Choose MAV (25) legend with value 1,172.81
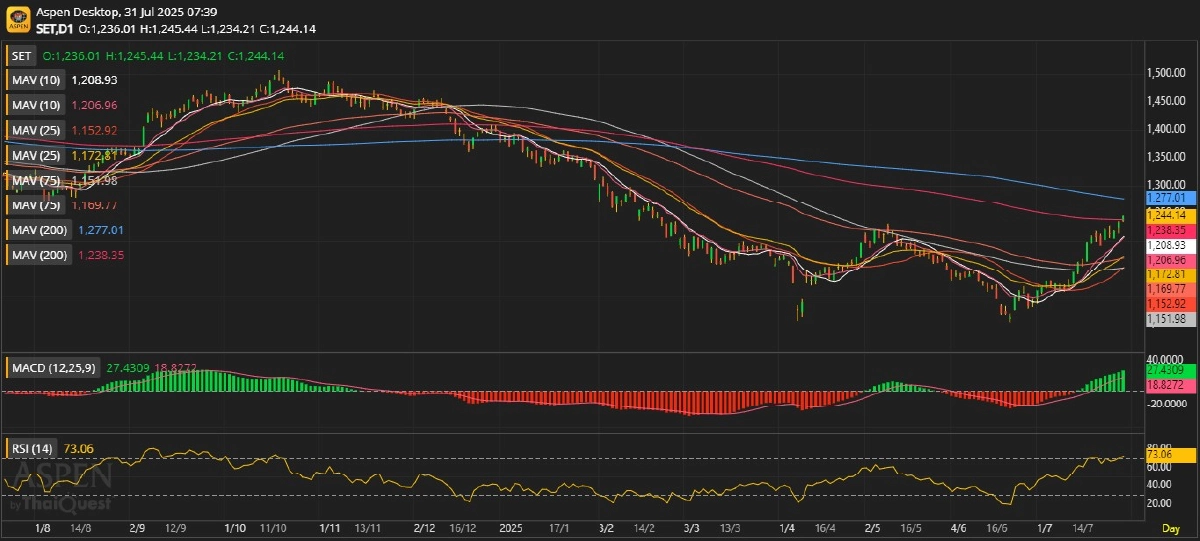The height and width of the screenshot is (541, 1200). point(35,155)
